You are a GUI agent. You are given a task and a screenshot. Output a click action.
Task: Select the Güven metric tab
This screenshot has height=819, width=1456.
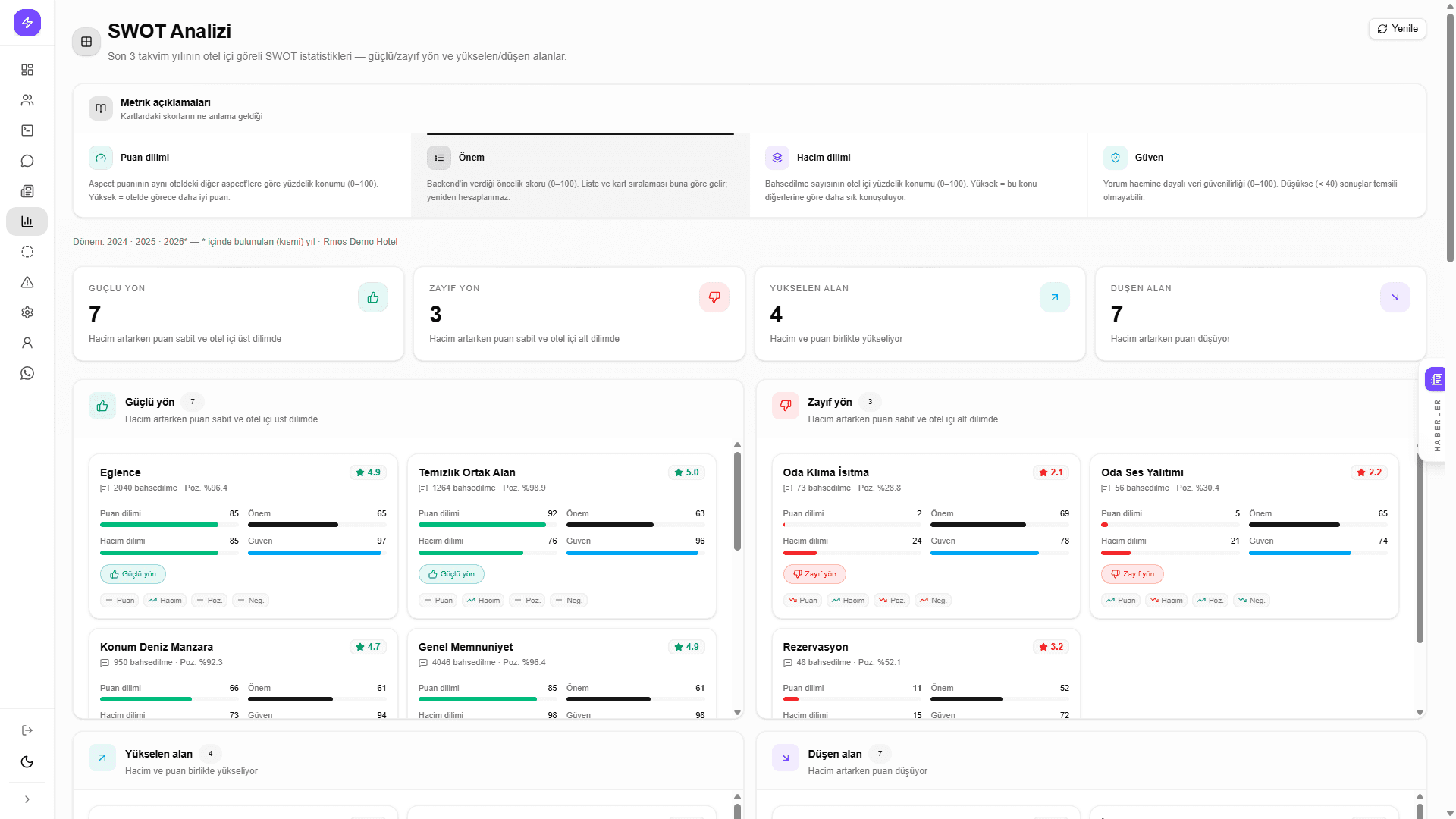point(1257,176)
